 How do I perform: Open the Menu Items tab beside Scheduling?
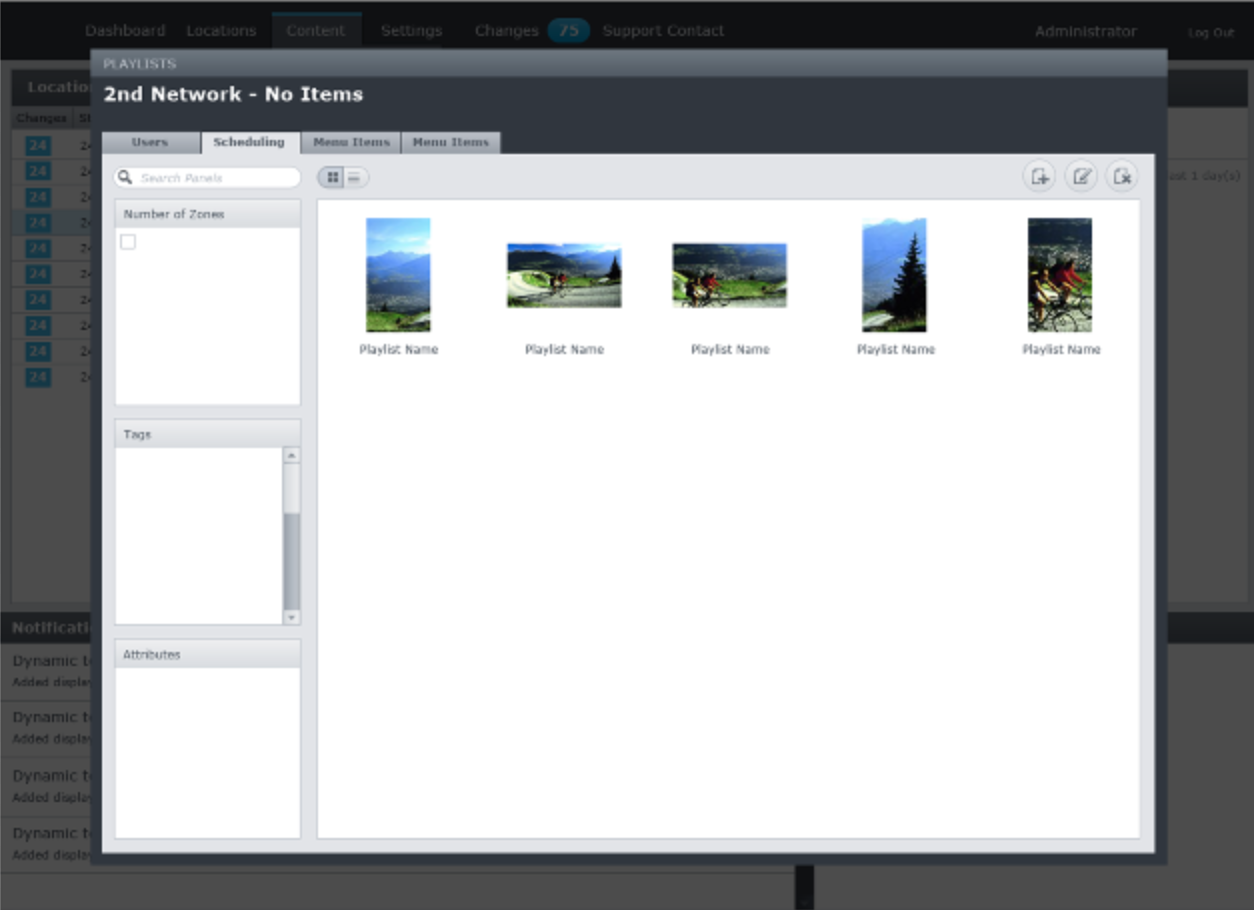point(351,142)
